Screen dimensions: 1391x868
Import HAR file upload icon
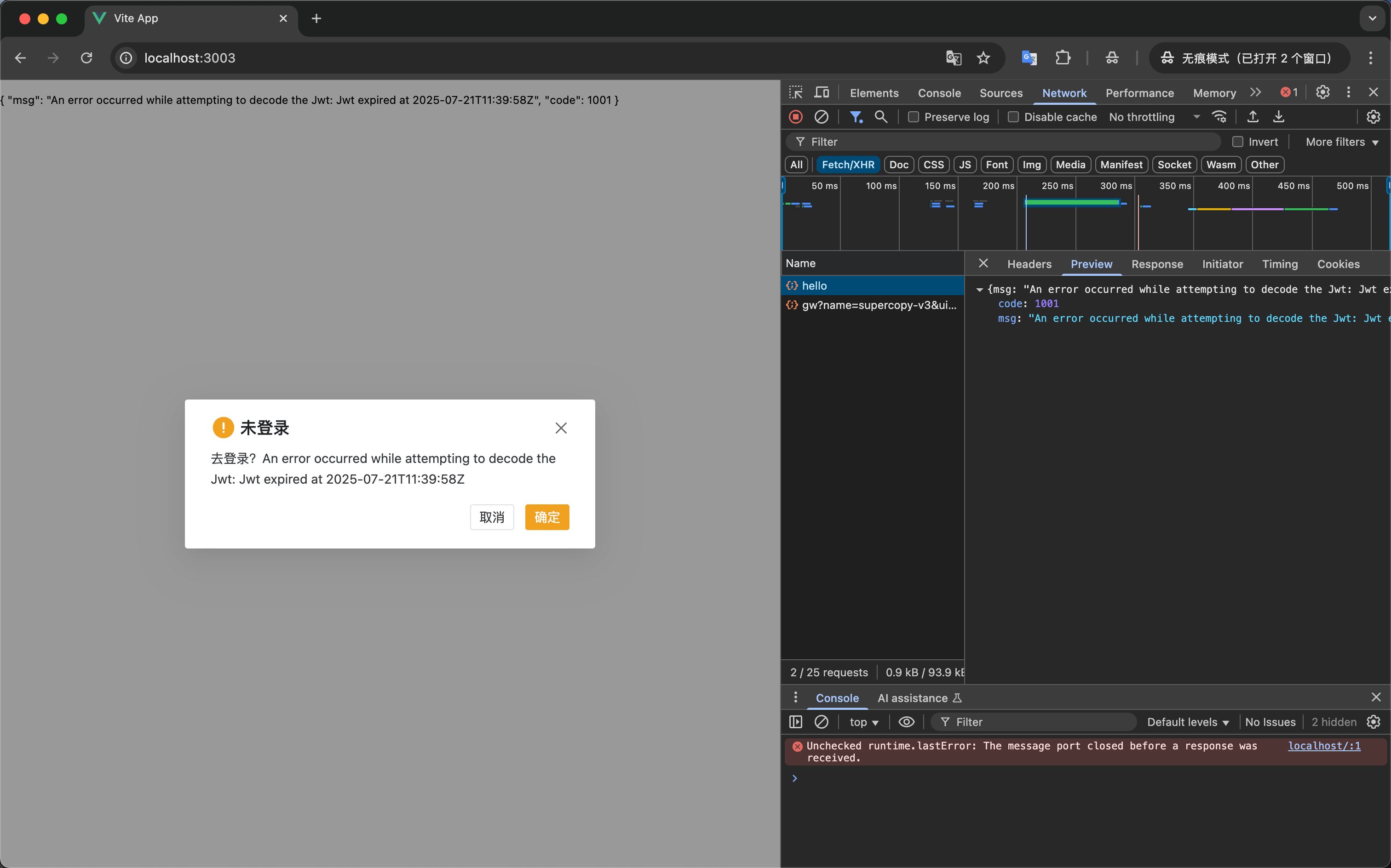1253,117
